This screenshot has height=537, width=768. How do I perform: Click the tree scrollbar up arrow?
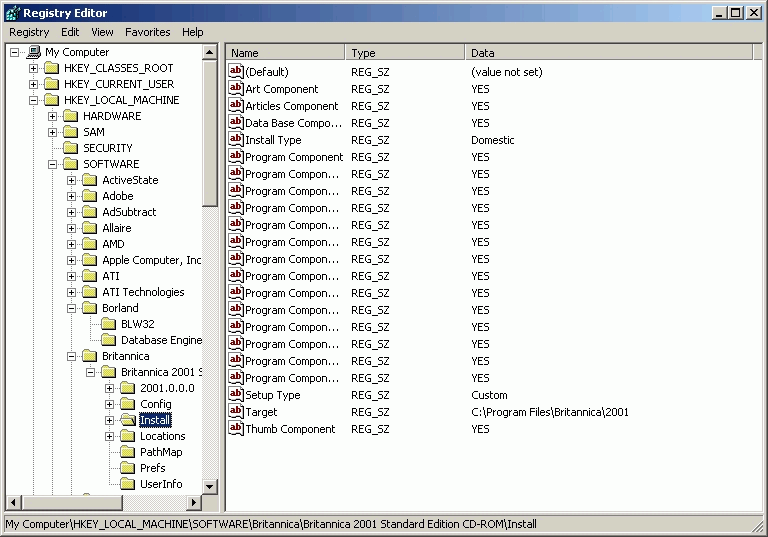pos(210,52)
